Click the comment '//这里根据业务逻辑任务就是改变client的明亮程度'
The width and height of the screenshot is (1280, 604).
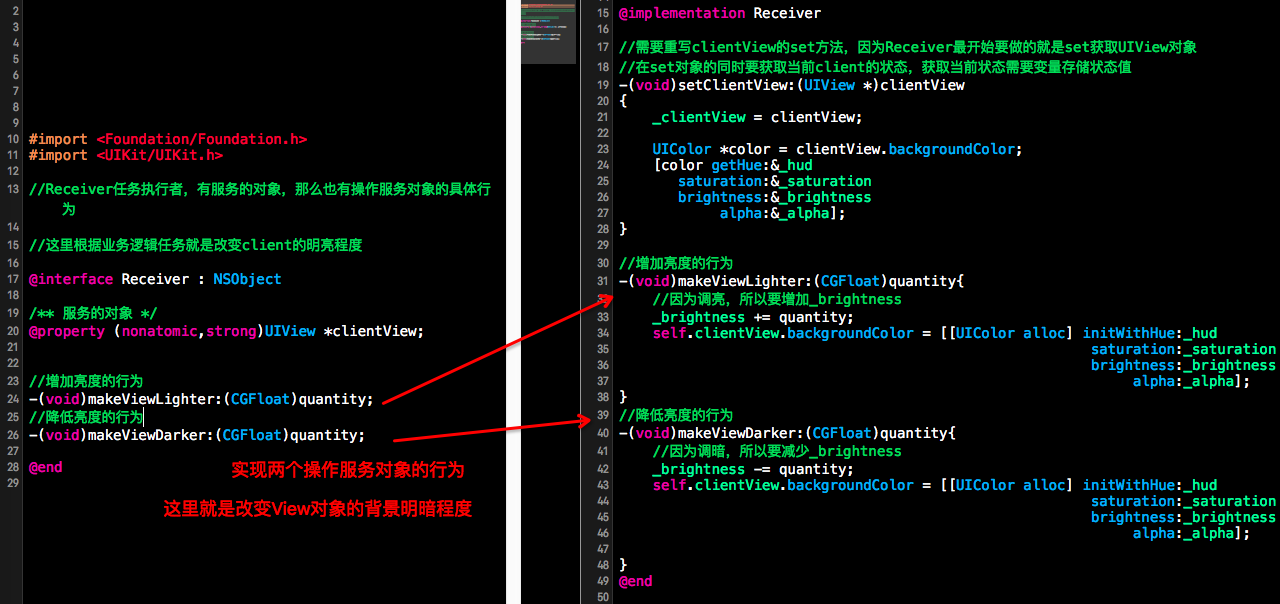click(195, 245)
